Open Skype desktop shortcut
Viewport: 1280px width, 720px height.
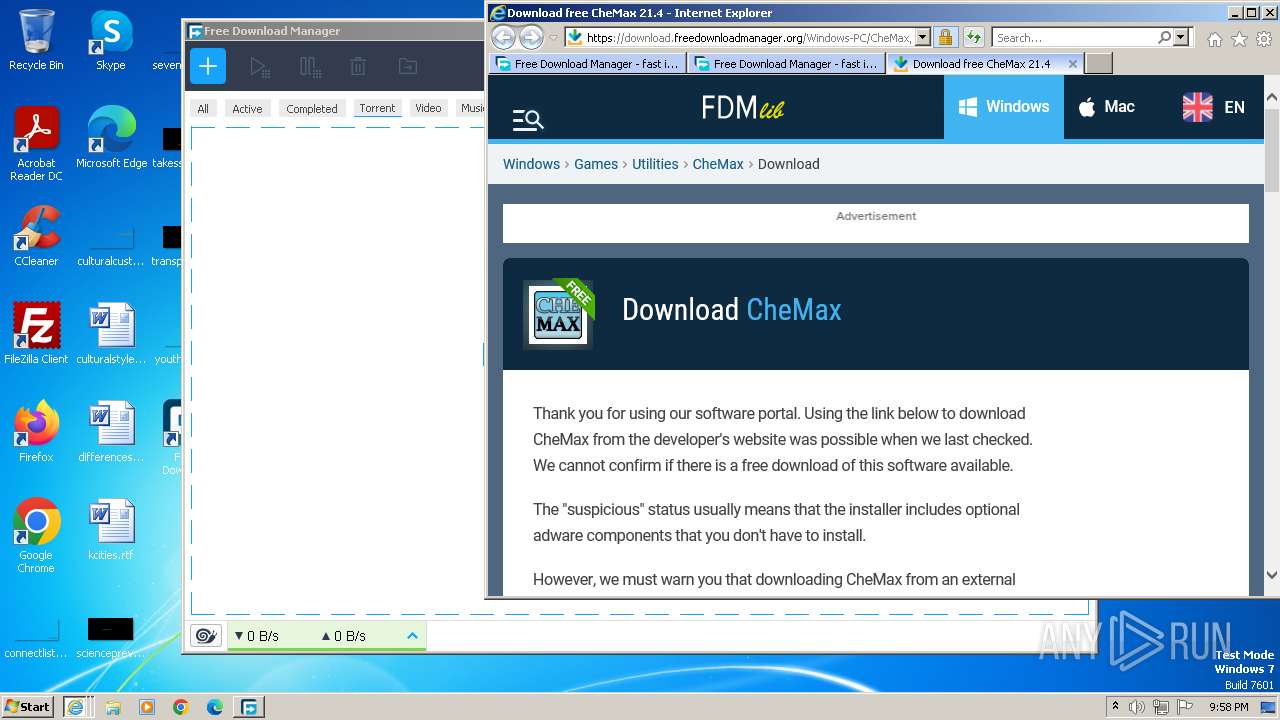tap(111, 40)
